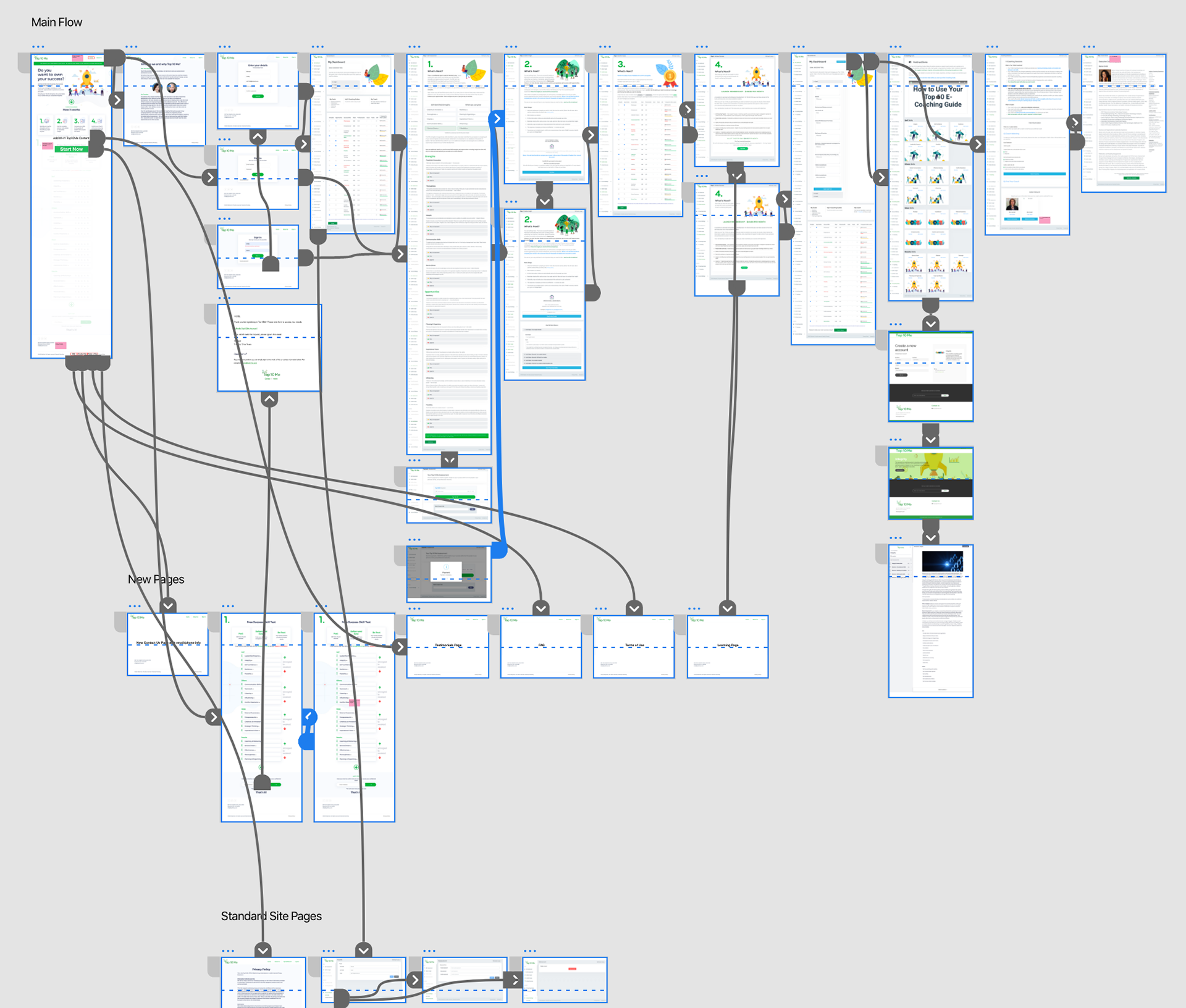This screenshot has width=1186, height=1008.
Task: Click the Main Flow section label
Action: point(56,22)
